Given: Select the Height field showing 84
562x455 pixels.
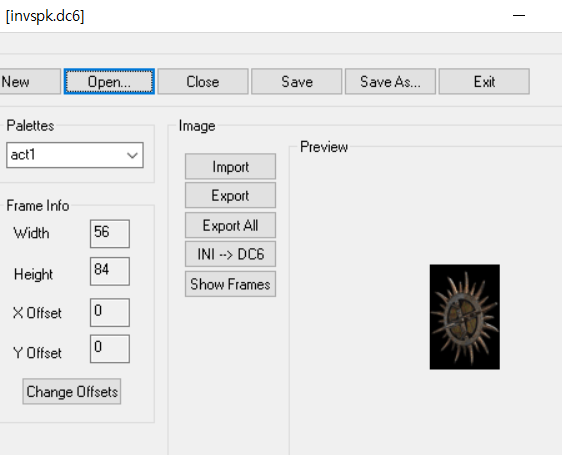Looking at the screenshot, I should [x=110, y=271].
